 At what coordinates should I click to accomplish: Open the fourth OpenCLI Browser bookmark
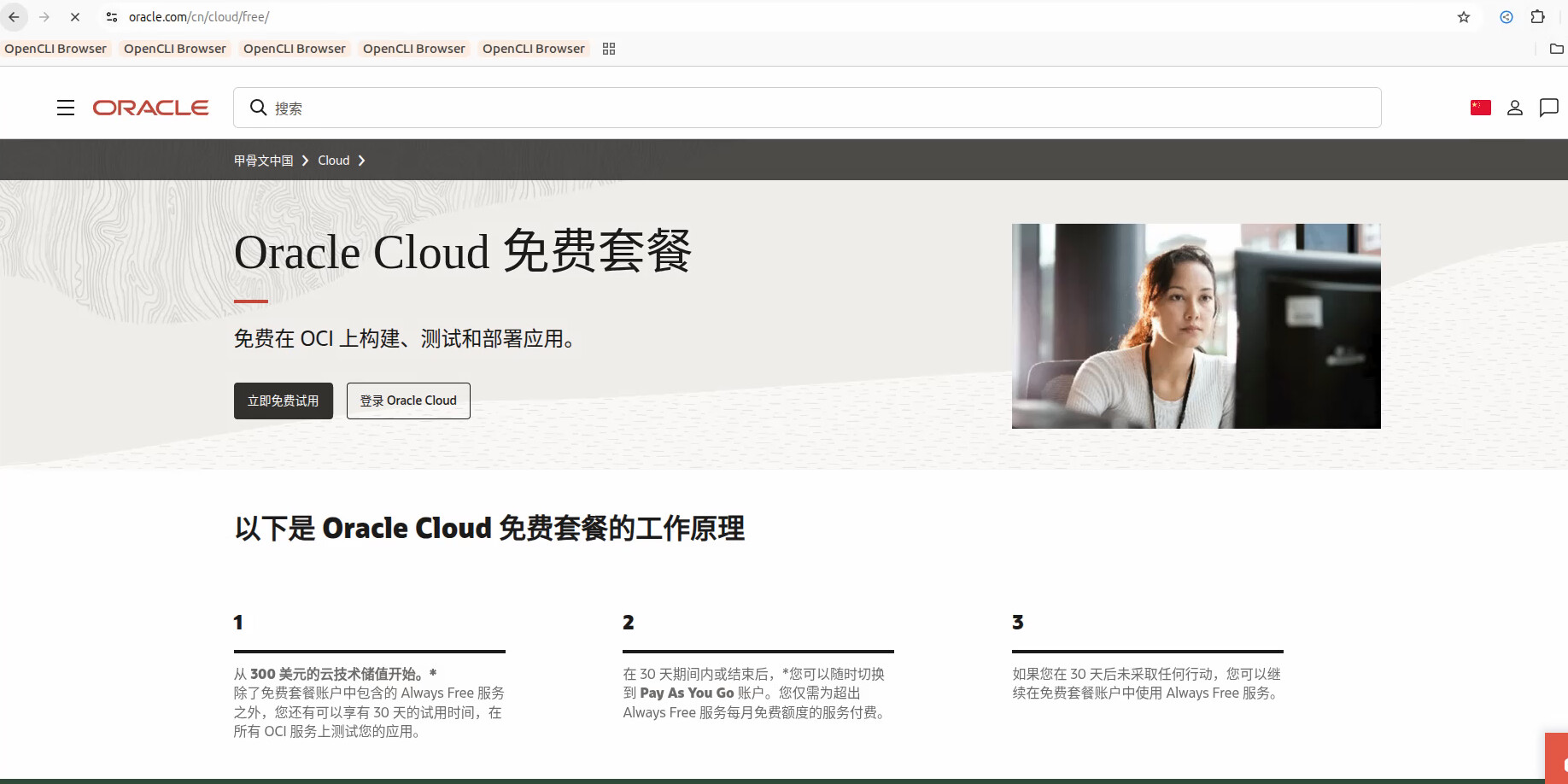pos(414,49)
